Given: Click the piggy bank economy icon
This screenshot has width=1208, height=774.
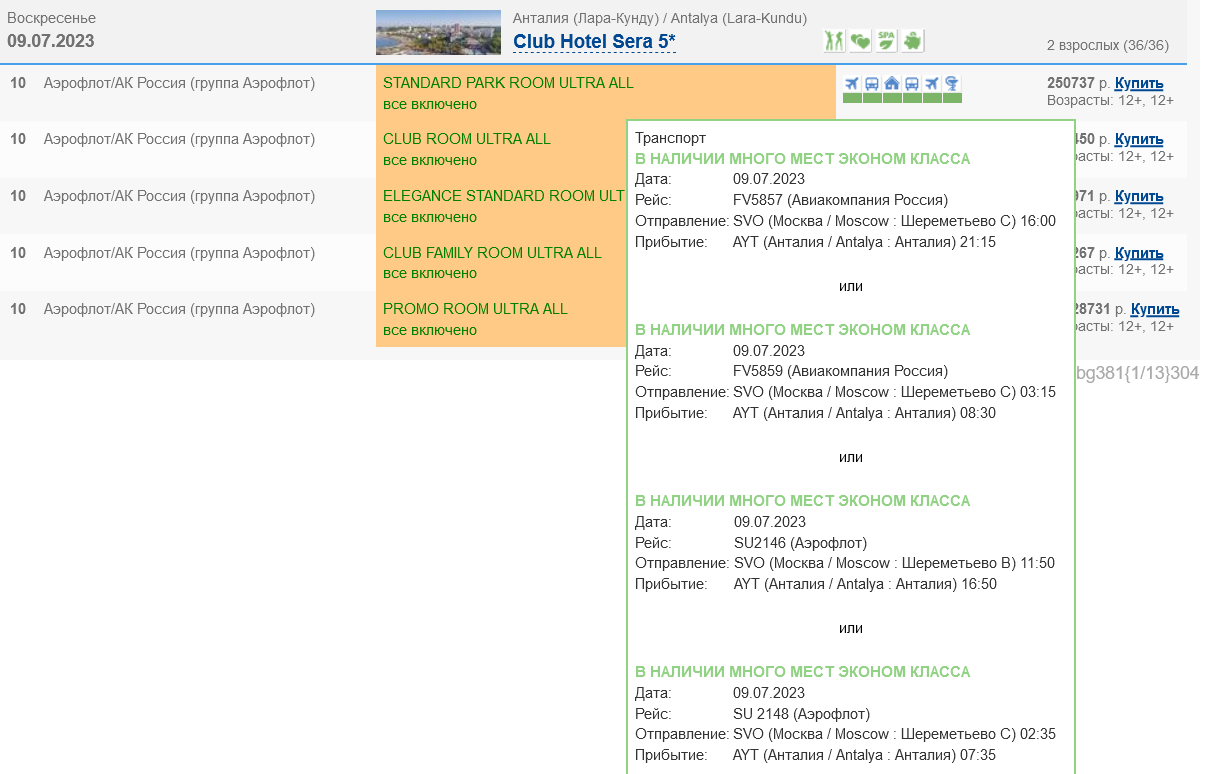Looking at the screenshot, I should pos(912,41).
